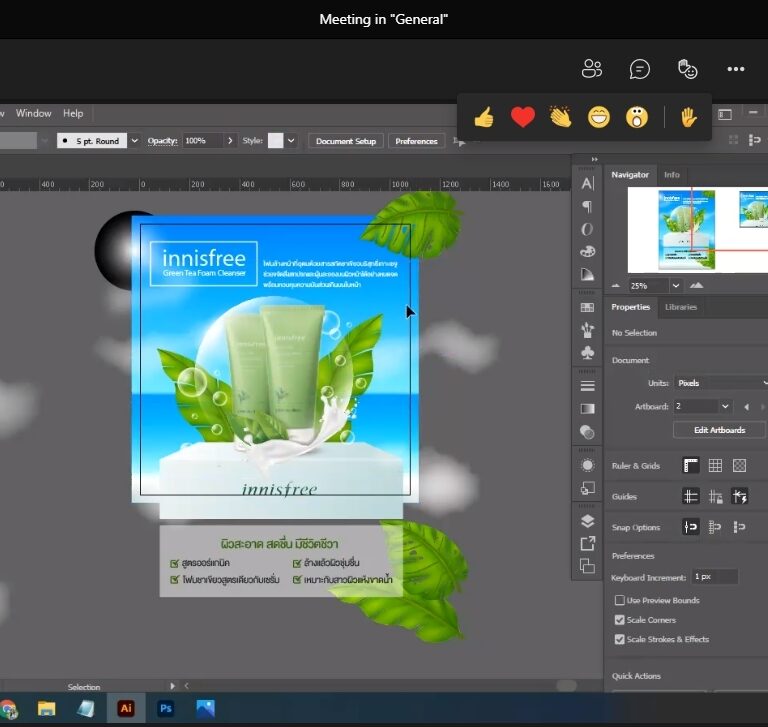Toggle the transparency grid button
The height and width of the screenshot is (727, 768).
pyautogui.click(x=740, y=465)
